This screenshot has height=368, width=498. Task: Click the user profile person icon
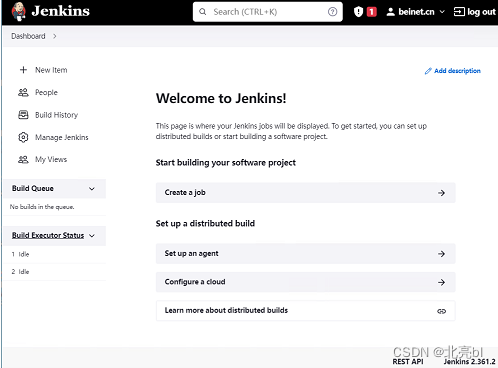[x=390, y=12]
